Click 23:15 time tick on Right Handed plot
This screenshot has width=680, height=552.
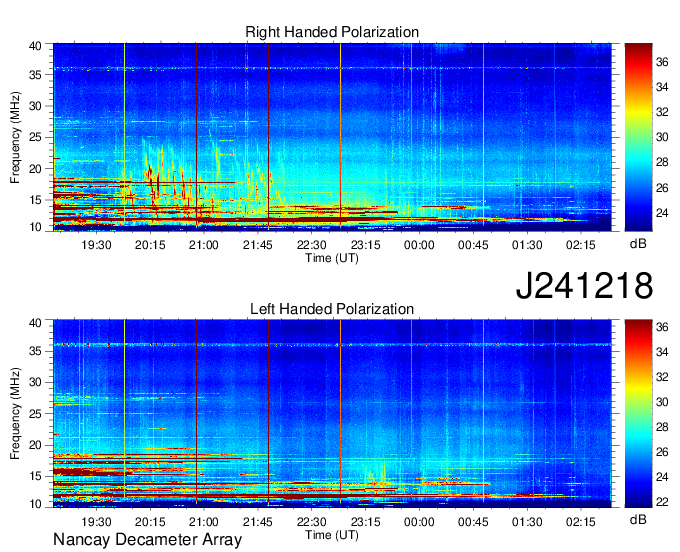(x=365, y=245)
